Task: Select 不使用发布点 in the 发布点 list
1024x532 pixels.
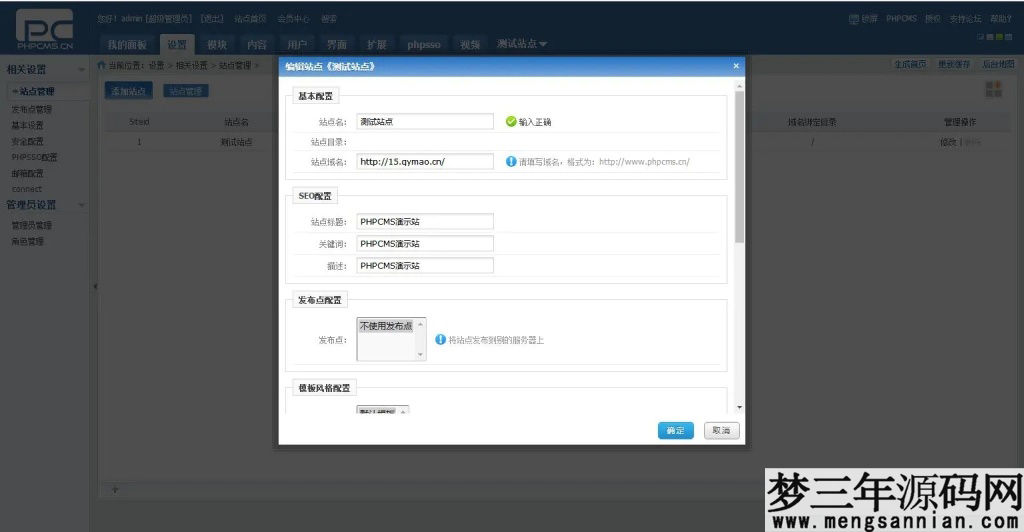Action: 386,326
